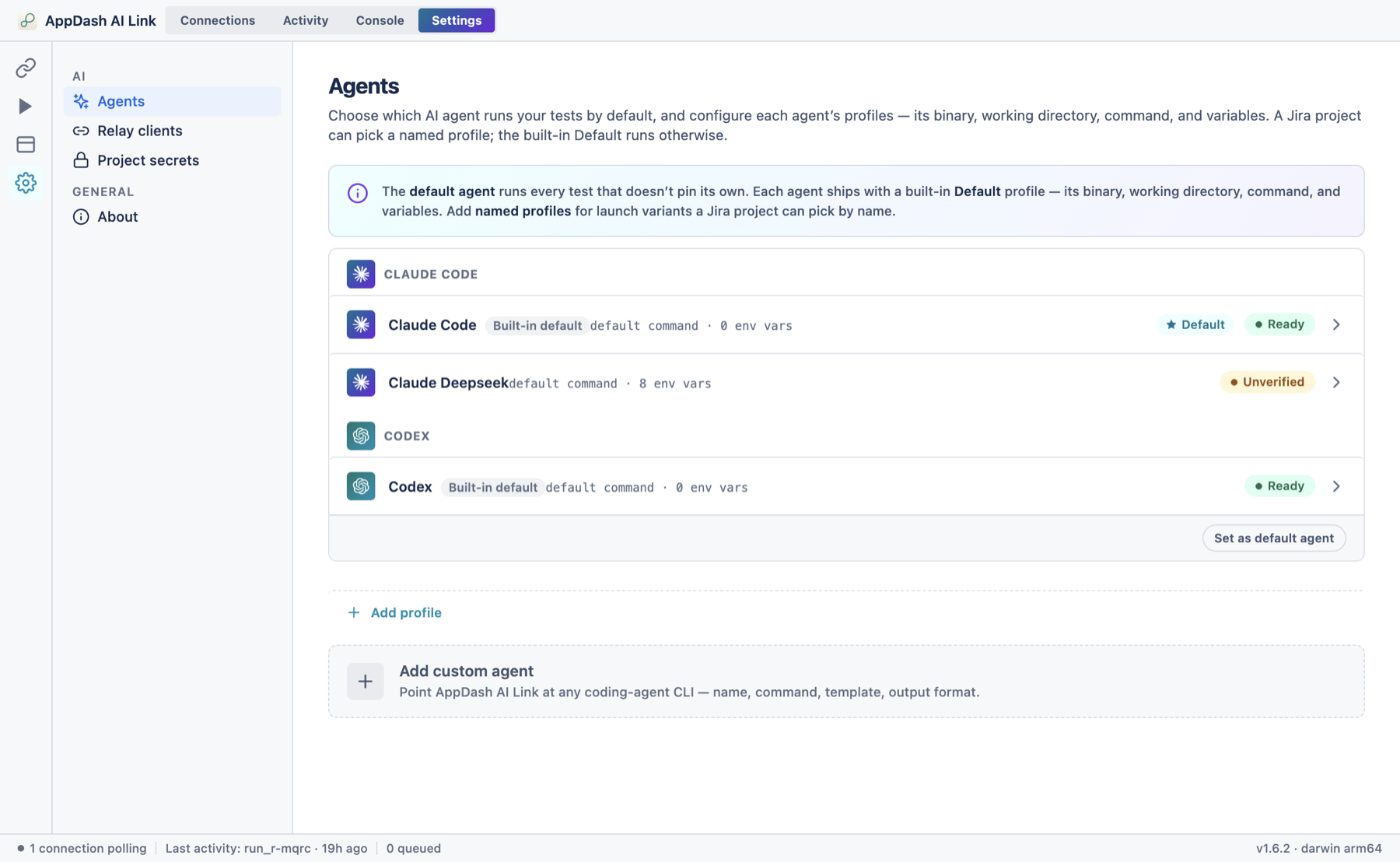Click the Agents page heading

(x=363, y=86)
